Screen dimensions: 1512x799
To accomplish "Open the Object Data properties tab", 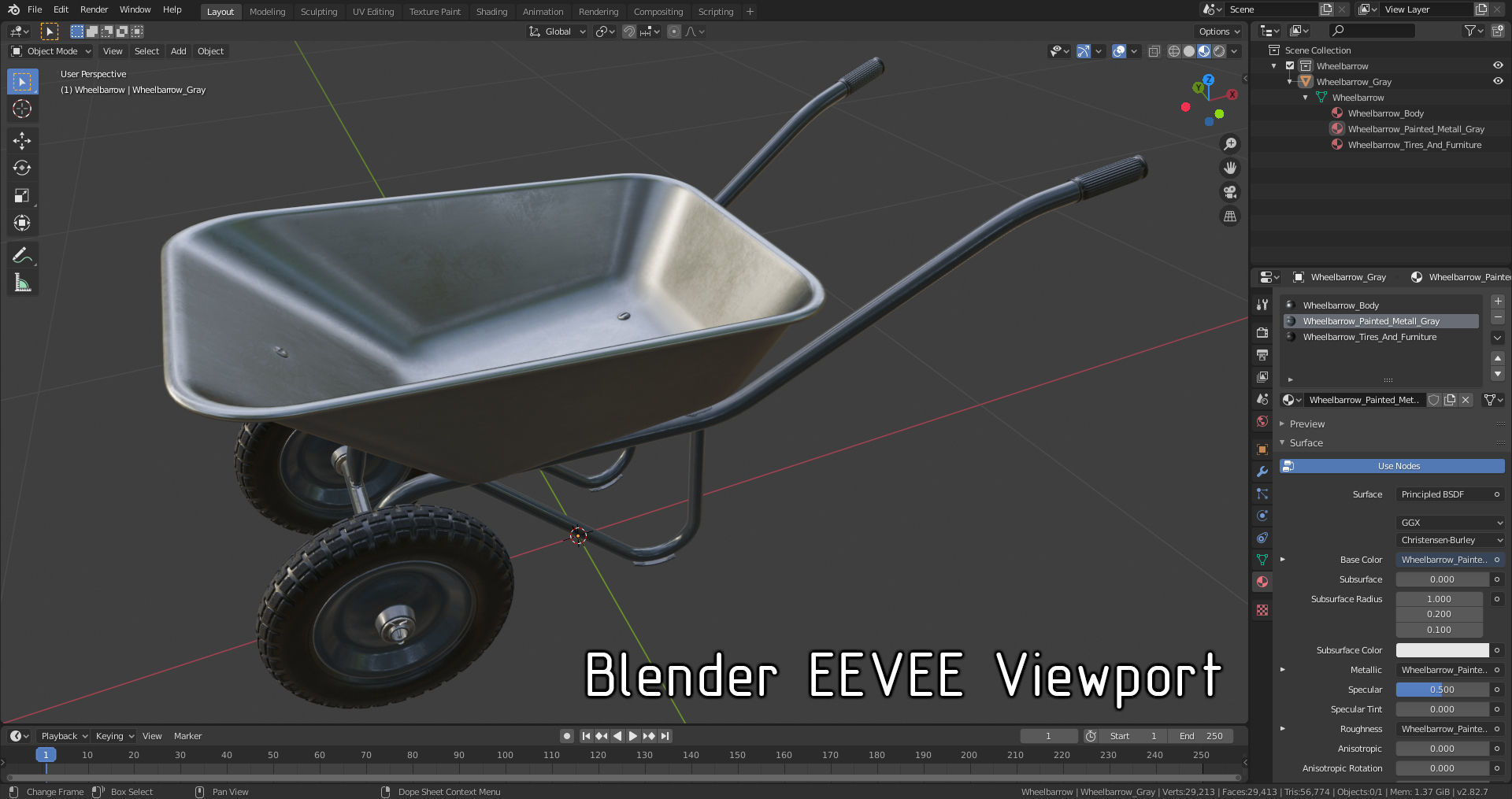I will (x=1262, y=560).
